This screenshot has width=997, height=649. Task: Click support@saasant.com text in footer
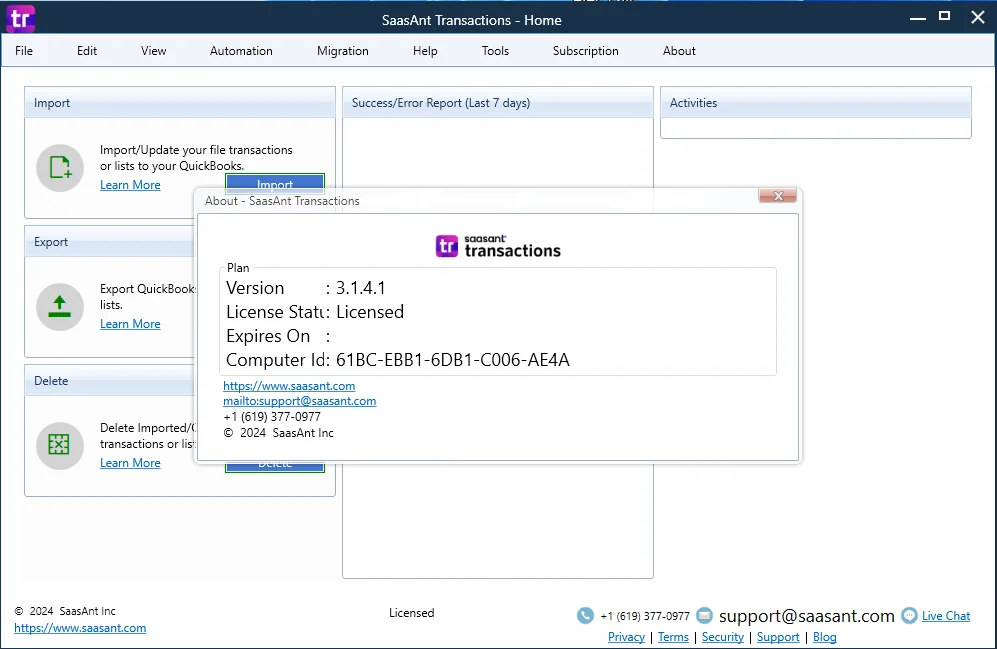[x=807, y=616]
